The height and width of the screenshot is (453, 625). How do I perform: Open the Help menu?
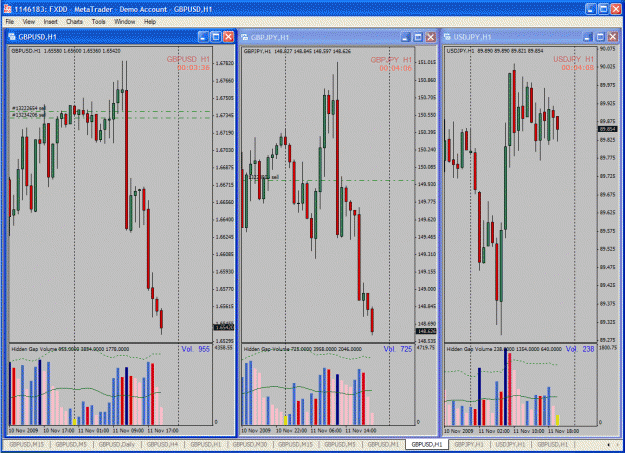[x=150, y=22]
